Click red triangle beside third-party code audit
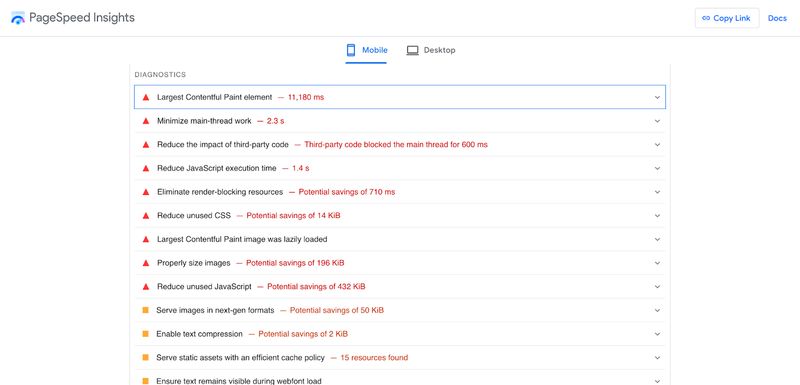This screenshot has width=800, height=385. 146,144
